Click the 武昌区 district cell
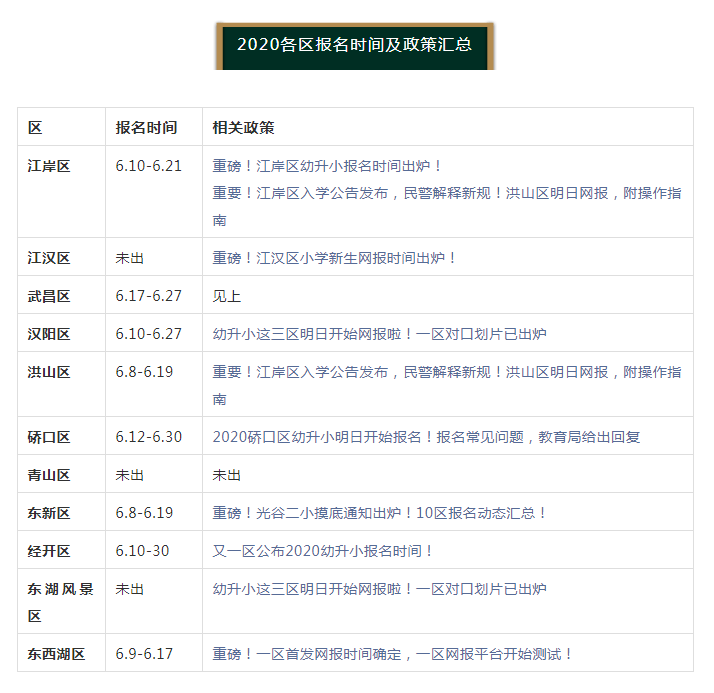The image size is (714, 693). pos(49,296)
